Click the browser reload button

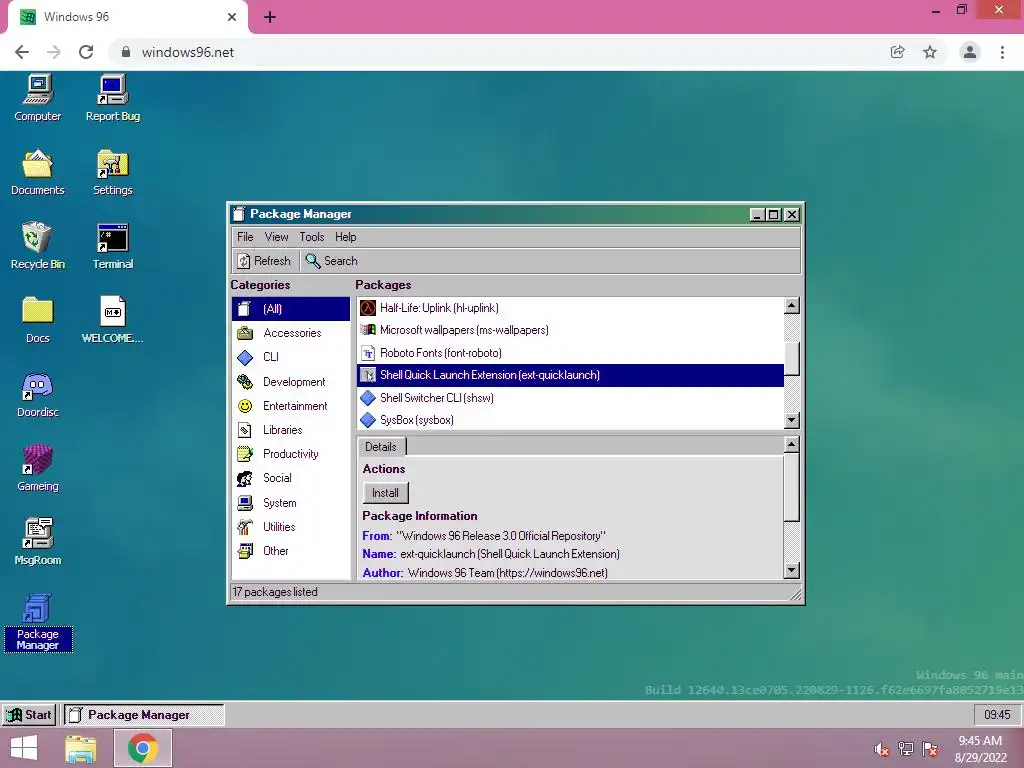pos(86,52)
